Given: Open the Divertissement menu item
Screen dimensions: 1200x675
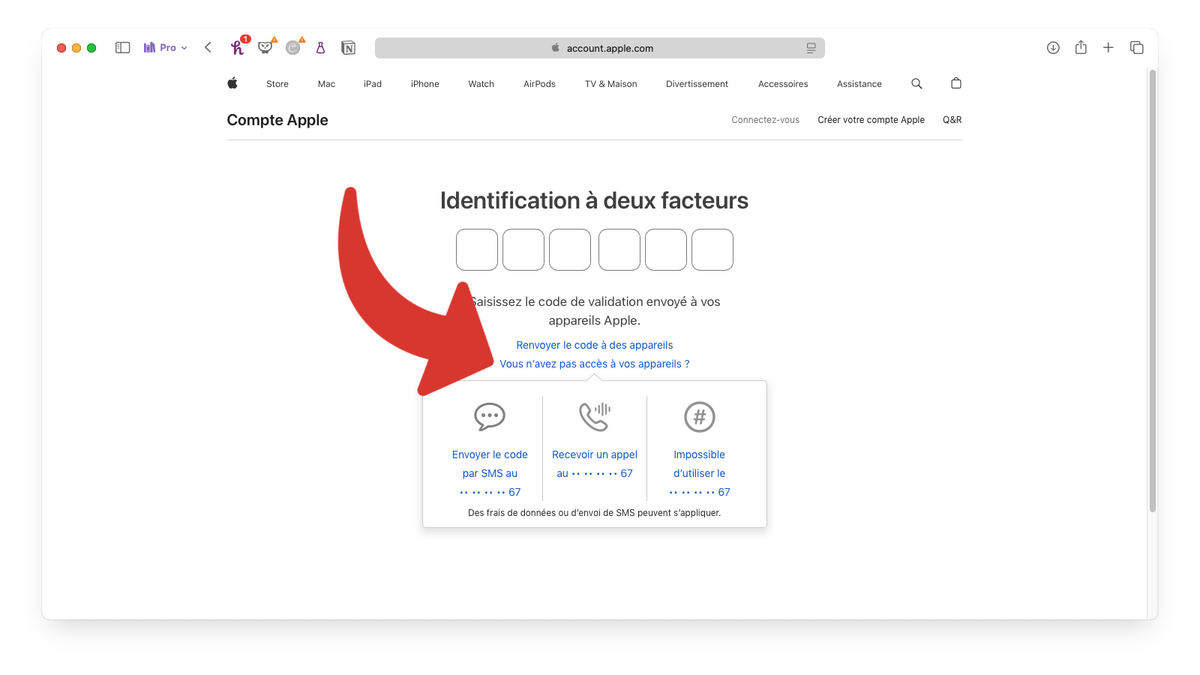Looking at the screenshot, I should pyautogui.click(x=697, y=84).
